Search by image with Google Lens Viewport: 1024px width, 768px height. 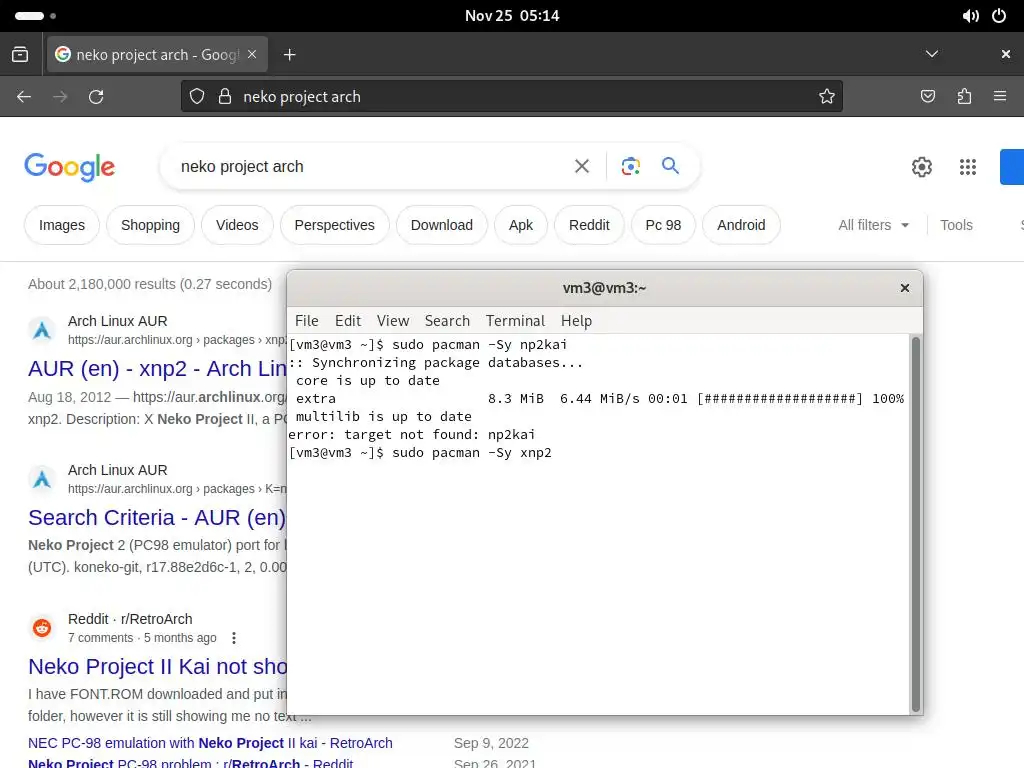coord(630,166)
